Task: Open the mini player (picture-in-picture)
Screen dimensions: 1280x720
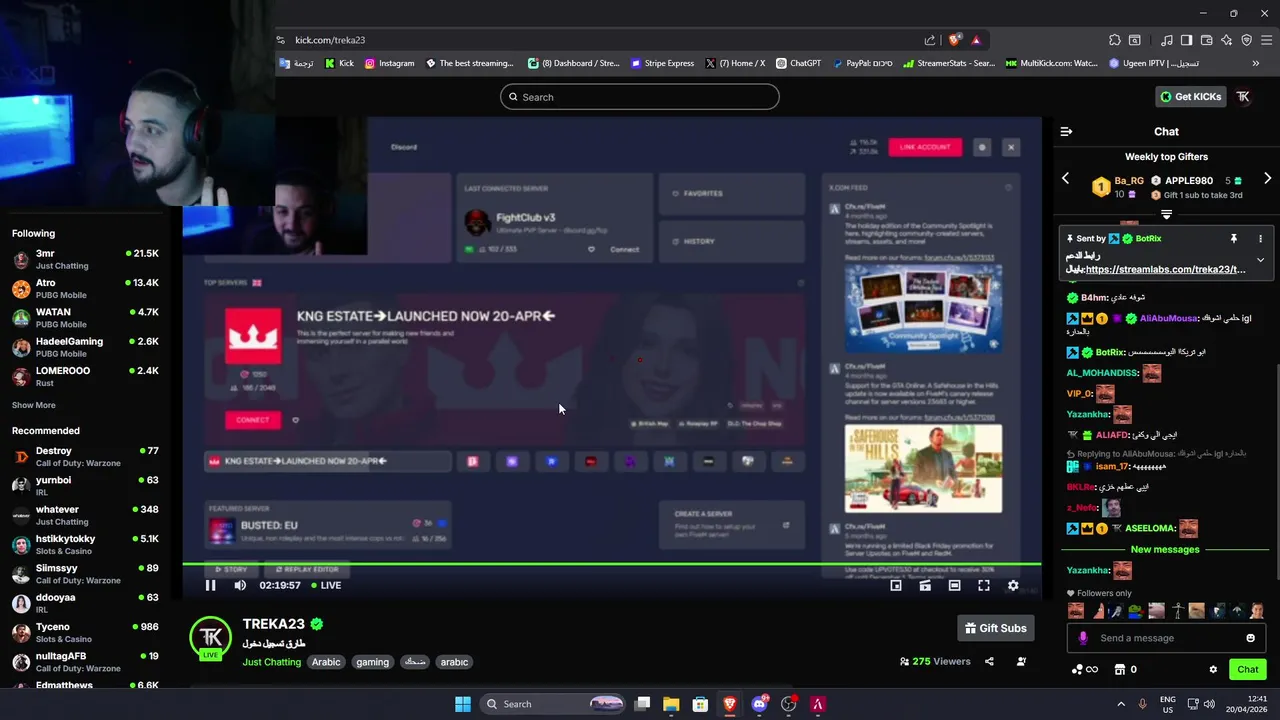Action: tap(896, 585)
